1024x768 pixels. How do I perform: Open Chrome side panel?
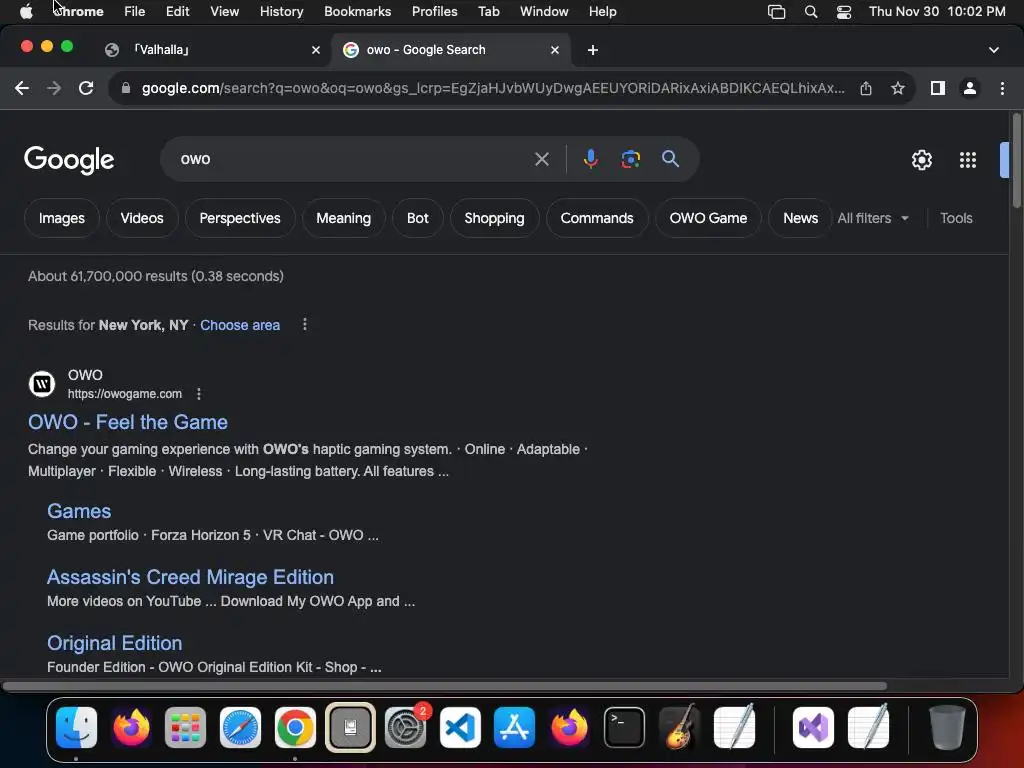point(938,88)
